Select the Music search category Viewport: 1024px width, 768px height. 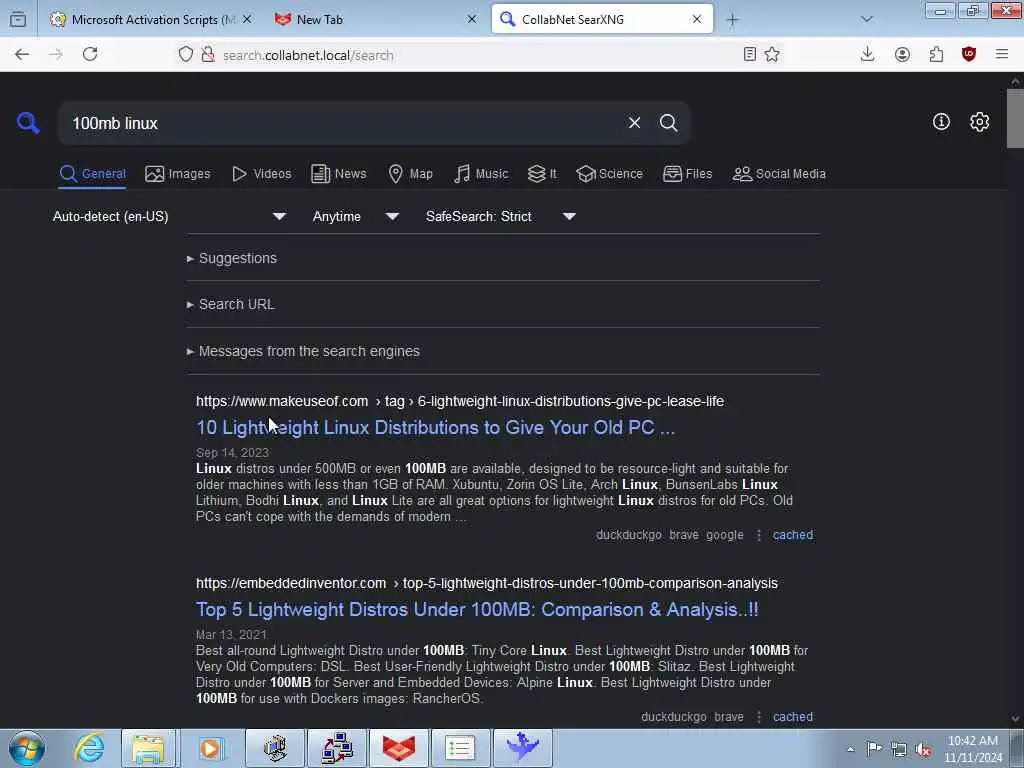coord(481,174)
